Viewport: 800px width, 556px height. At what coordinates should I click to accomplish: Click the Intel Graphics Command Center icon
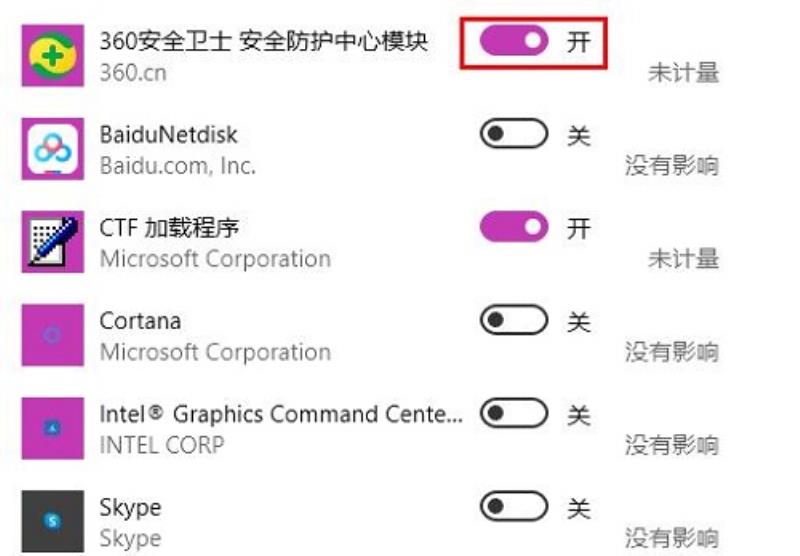[x=53, y=428]
